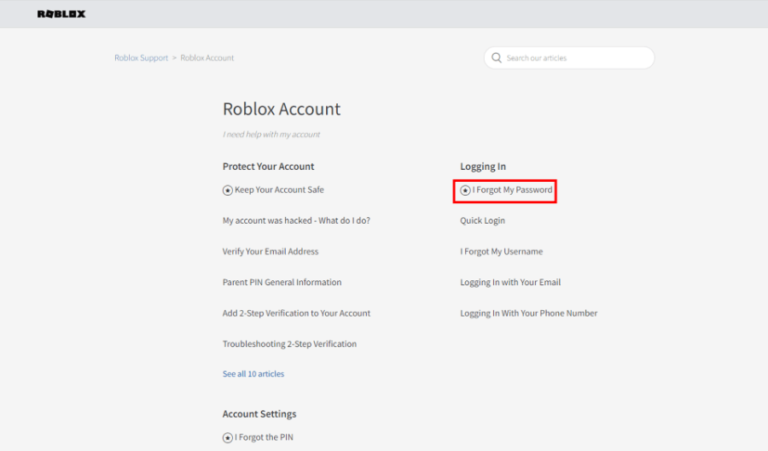Screen dimensions: 768x451
Task: Click star icon beside I Forgot the PIN
Action: point(227,437)
